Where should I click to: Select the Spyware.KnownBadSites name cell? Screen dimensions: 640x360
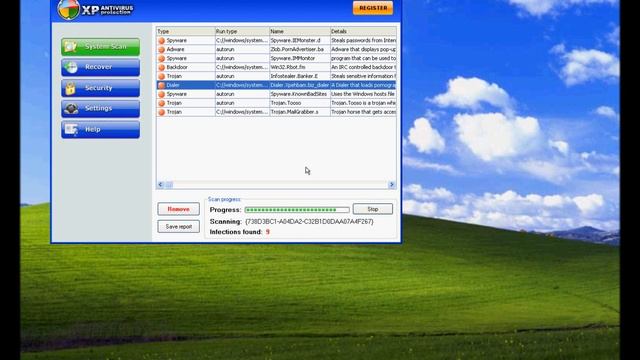(x=300, y=94)
